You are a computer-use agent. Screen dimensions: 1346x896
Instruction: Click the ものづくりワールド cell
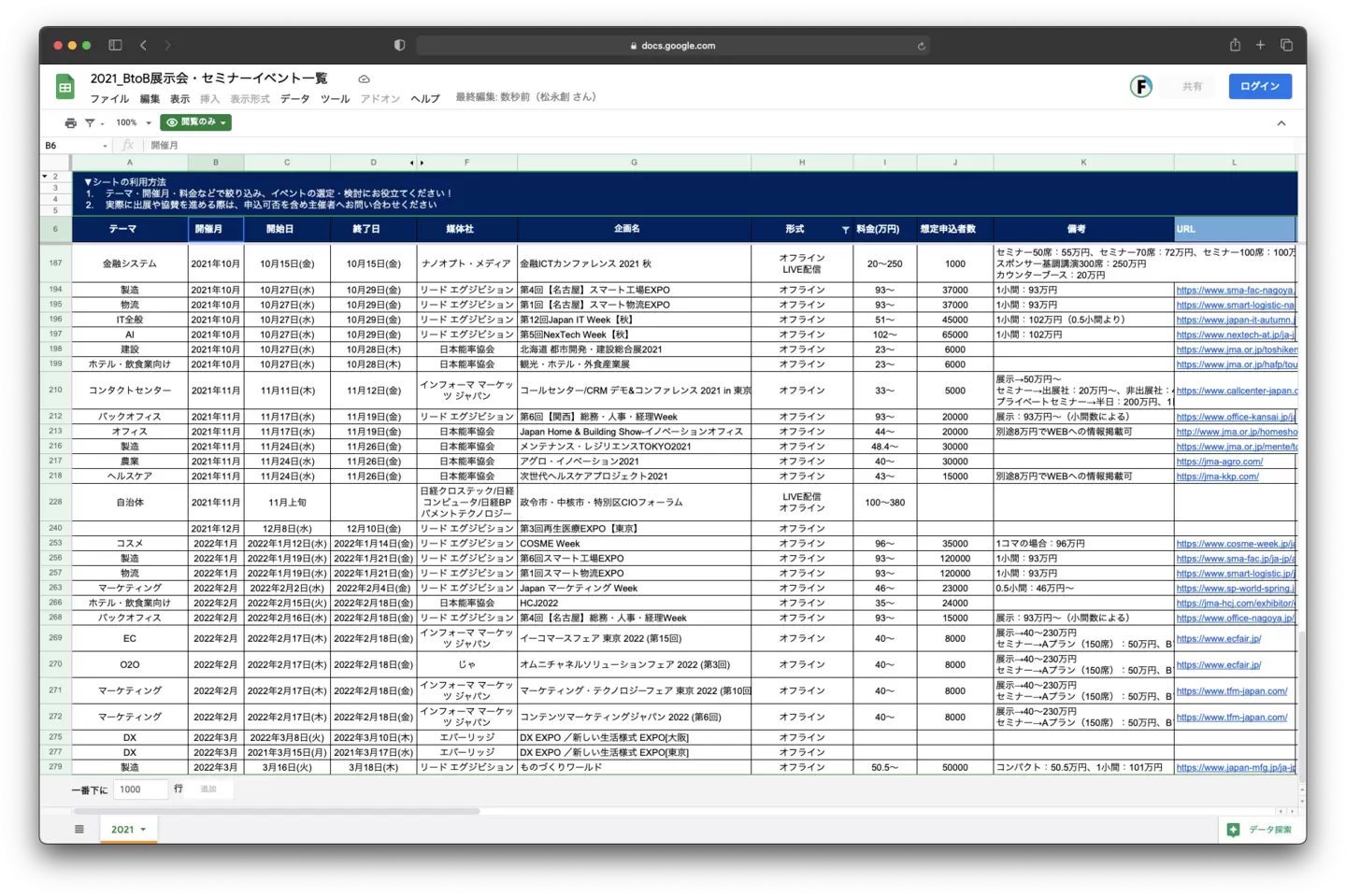click(634, 768)
